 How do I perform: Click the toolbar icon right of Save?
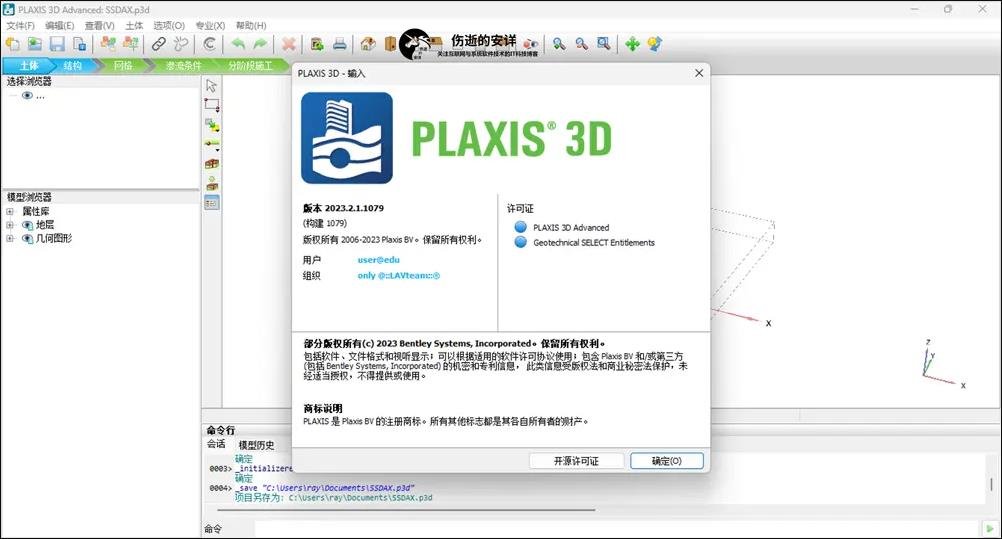tap(79, 44)
